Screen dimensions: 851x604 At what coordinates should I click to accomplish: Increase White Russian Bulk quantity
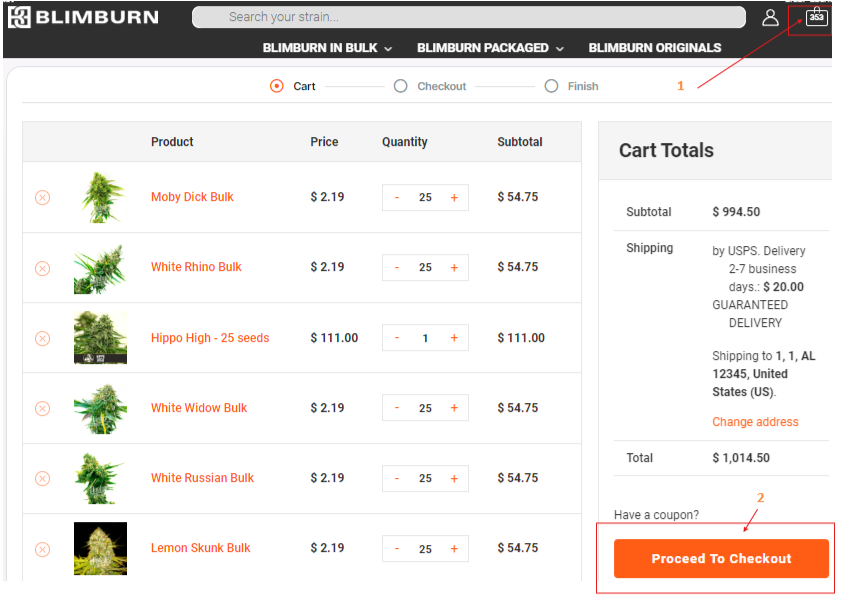point(454,478)
